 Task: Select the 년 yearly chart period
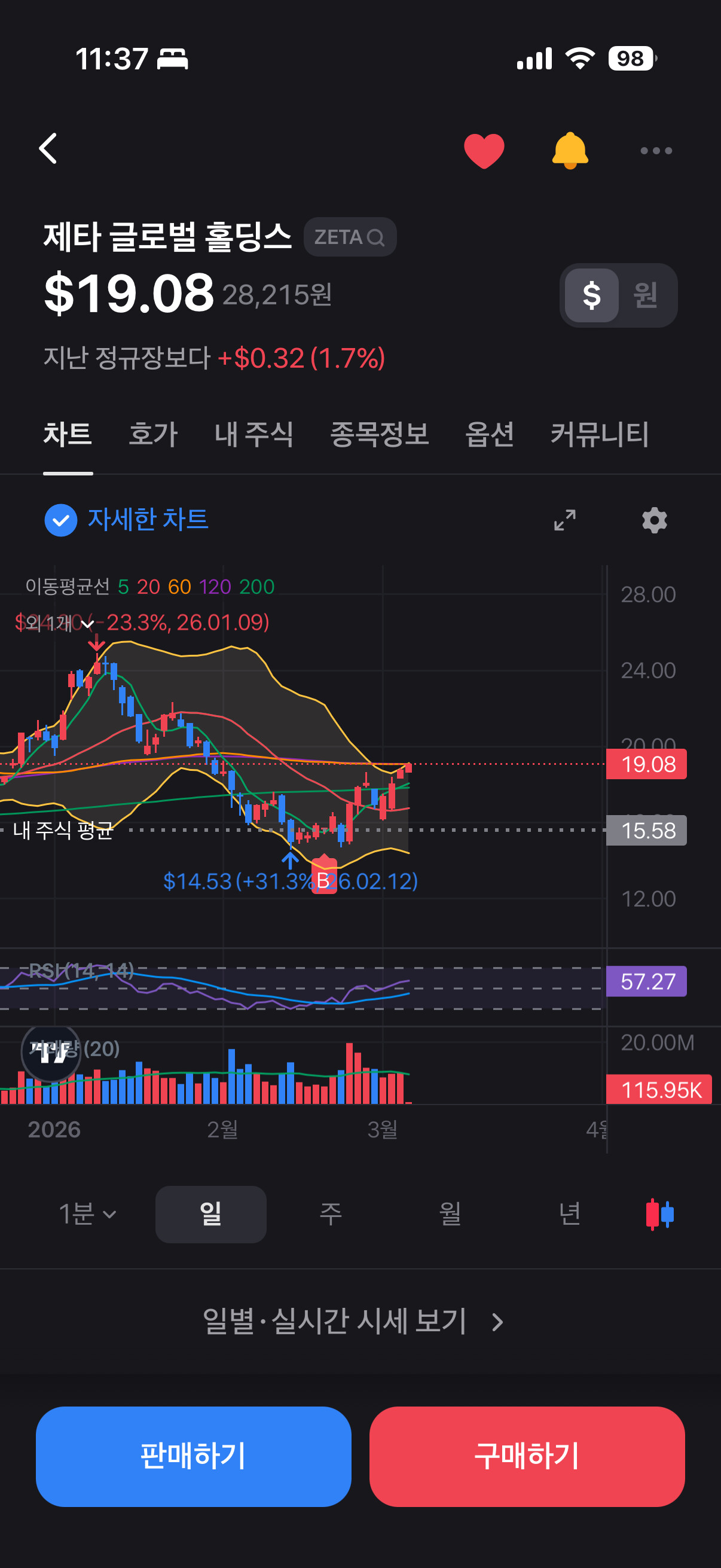pos(570,1215)
